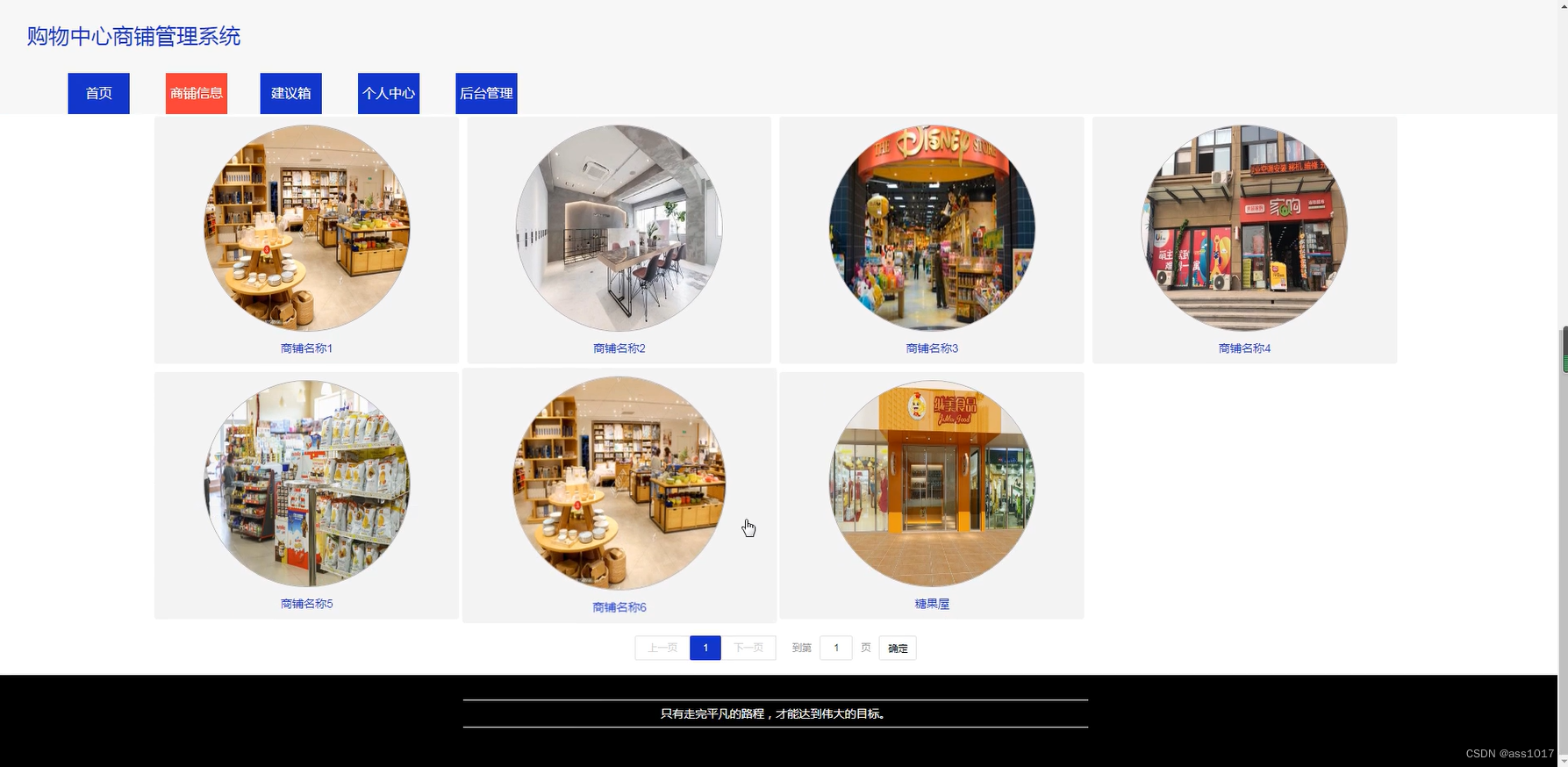1568x767 pixels.
Task: Open the 商铺名称2 office interior thumbnail
Action: pyautogui.click(x=619, y=228)
